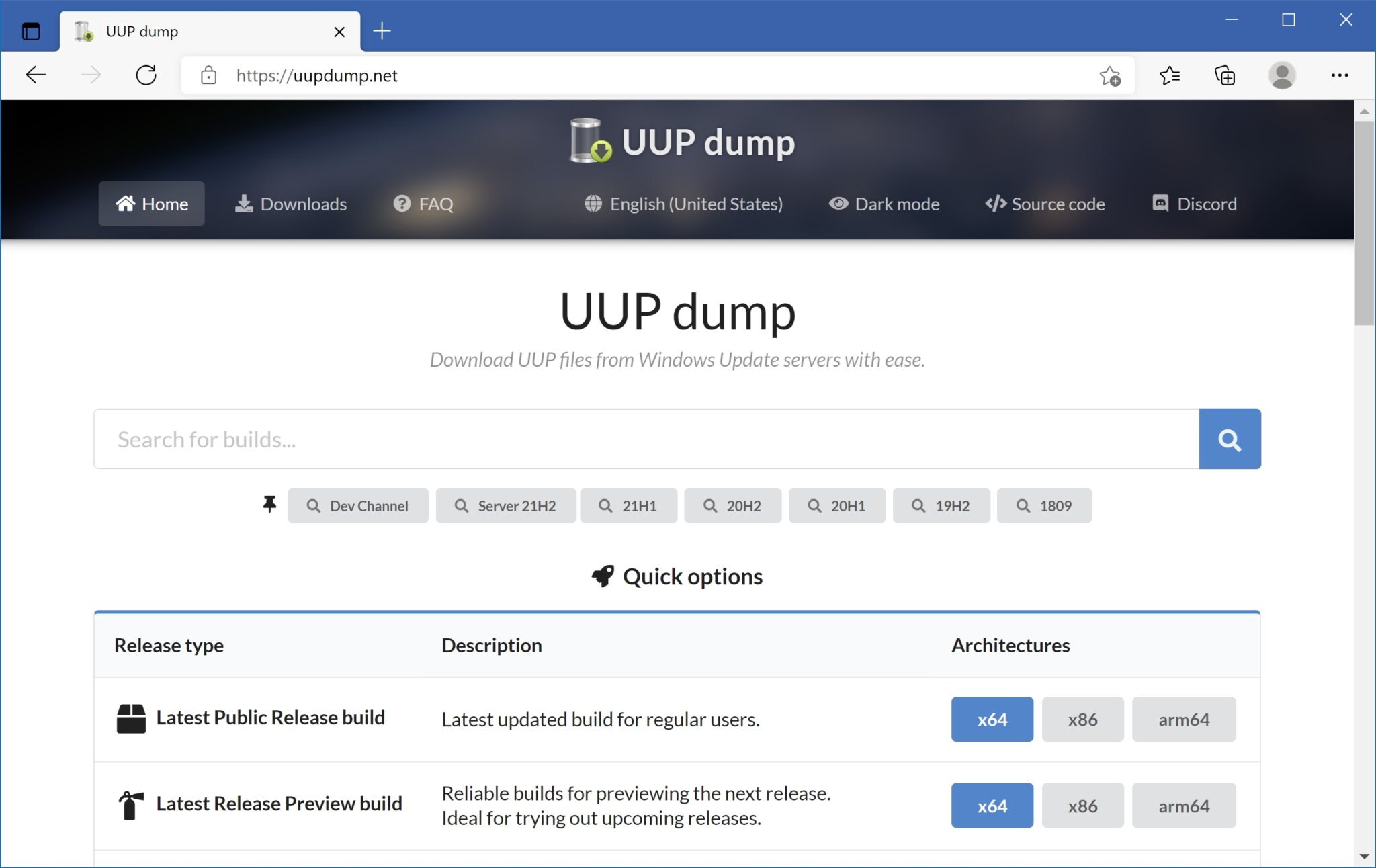
Task: Click the Server 21H2 quick search button
Action: [x=506, y=505]
